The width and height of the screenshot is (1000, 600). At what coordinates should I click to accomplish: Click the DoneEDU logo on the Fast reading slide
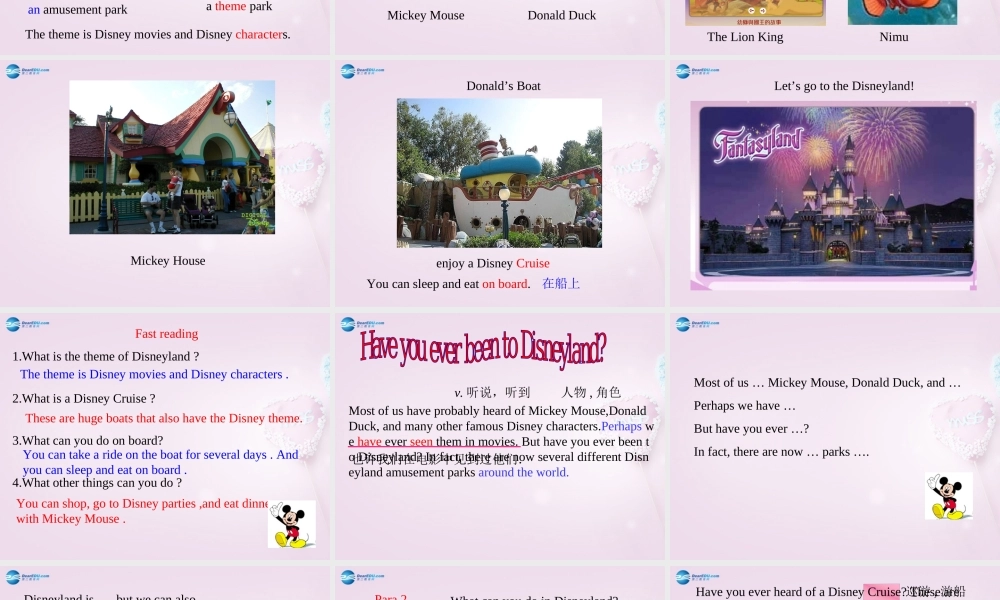(x=27, y=324)
